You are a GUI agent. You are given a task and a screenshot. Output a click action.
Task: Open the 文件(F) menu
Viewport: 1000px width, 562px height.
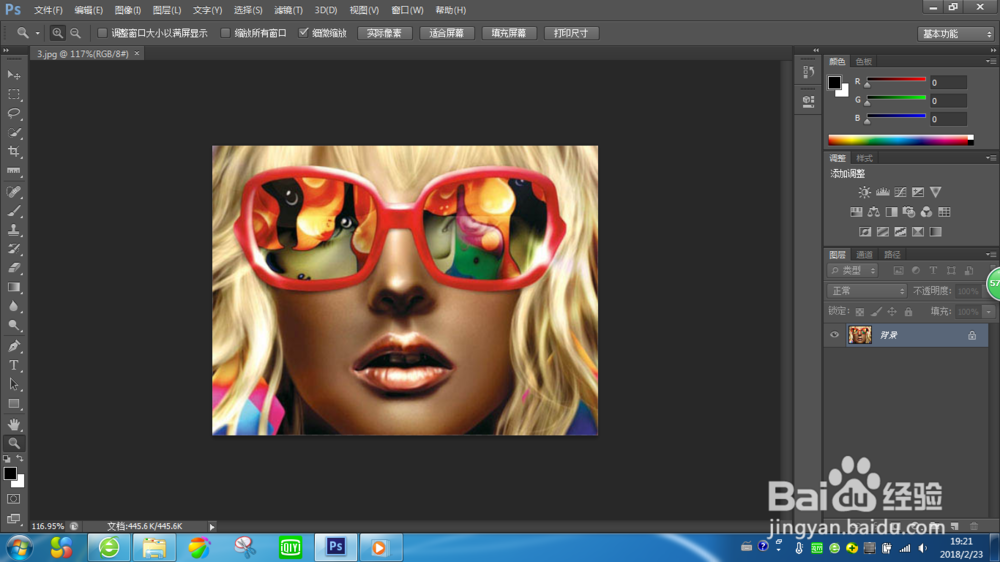48,10
